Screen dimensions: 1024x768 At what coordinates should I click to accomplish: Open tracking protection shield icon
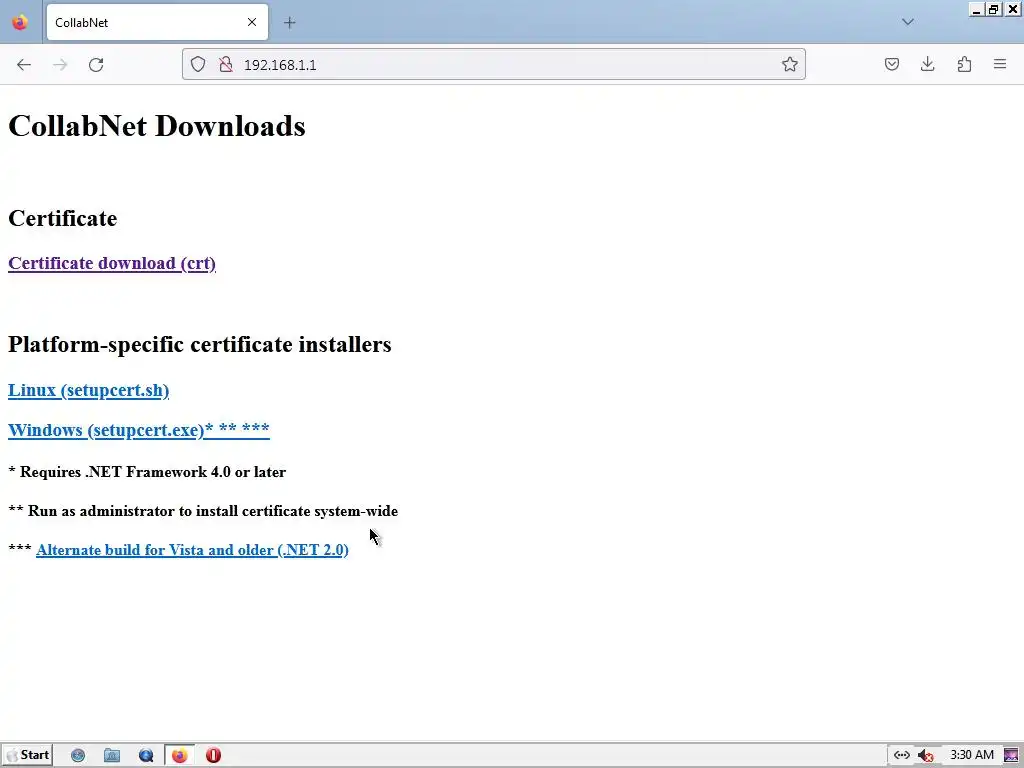pyautogui.click(x=198, y=64)
